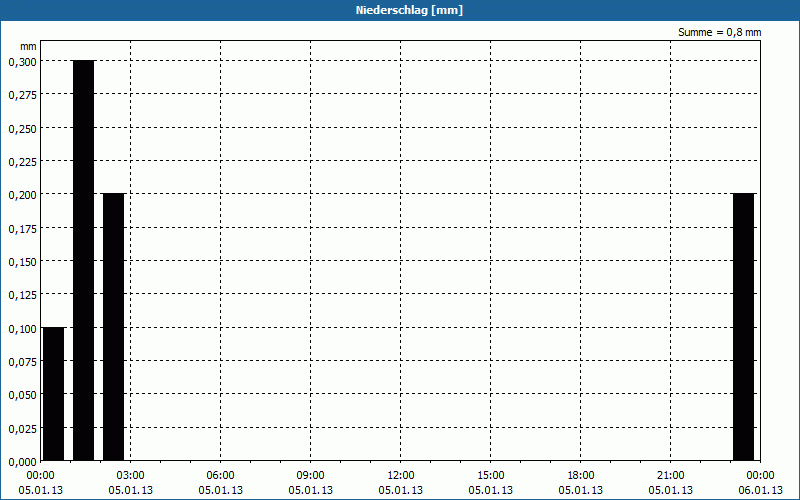Click the "mm" unit label above the y-axis
The width and height of the screenshot is (800, 500).
[28, 46]
